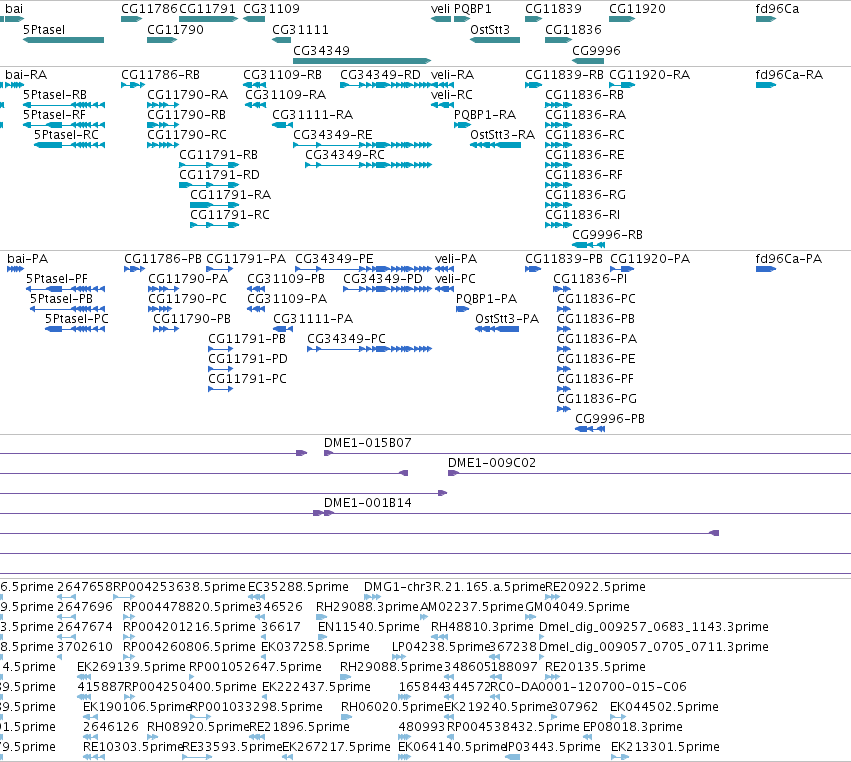851x762 pixels.
Task: Select the CG9996 gene bar
Action: [x=588, y=61]
